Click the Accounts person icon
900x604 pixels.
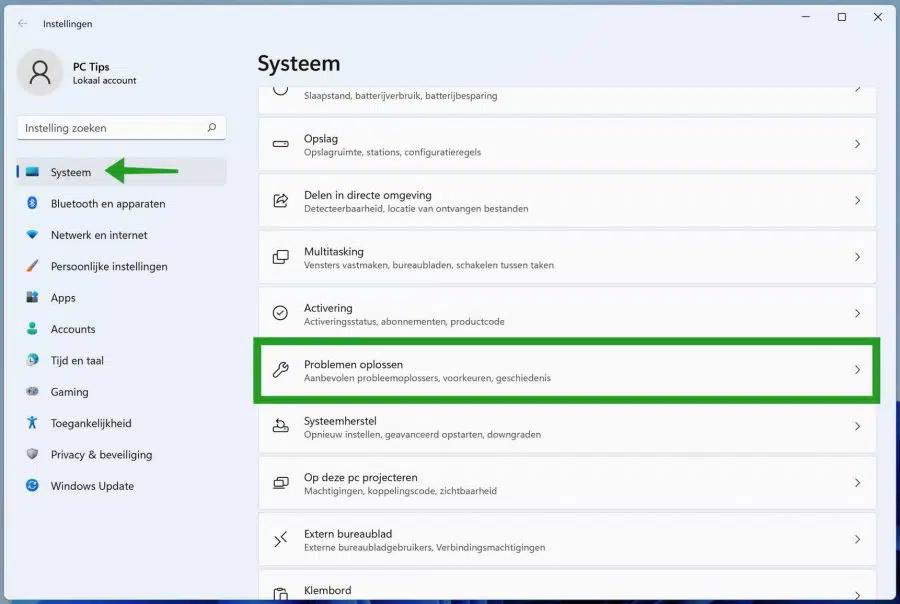(33, 328)
